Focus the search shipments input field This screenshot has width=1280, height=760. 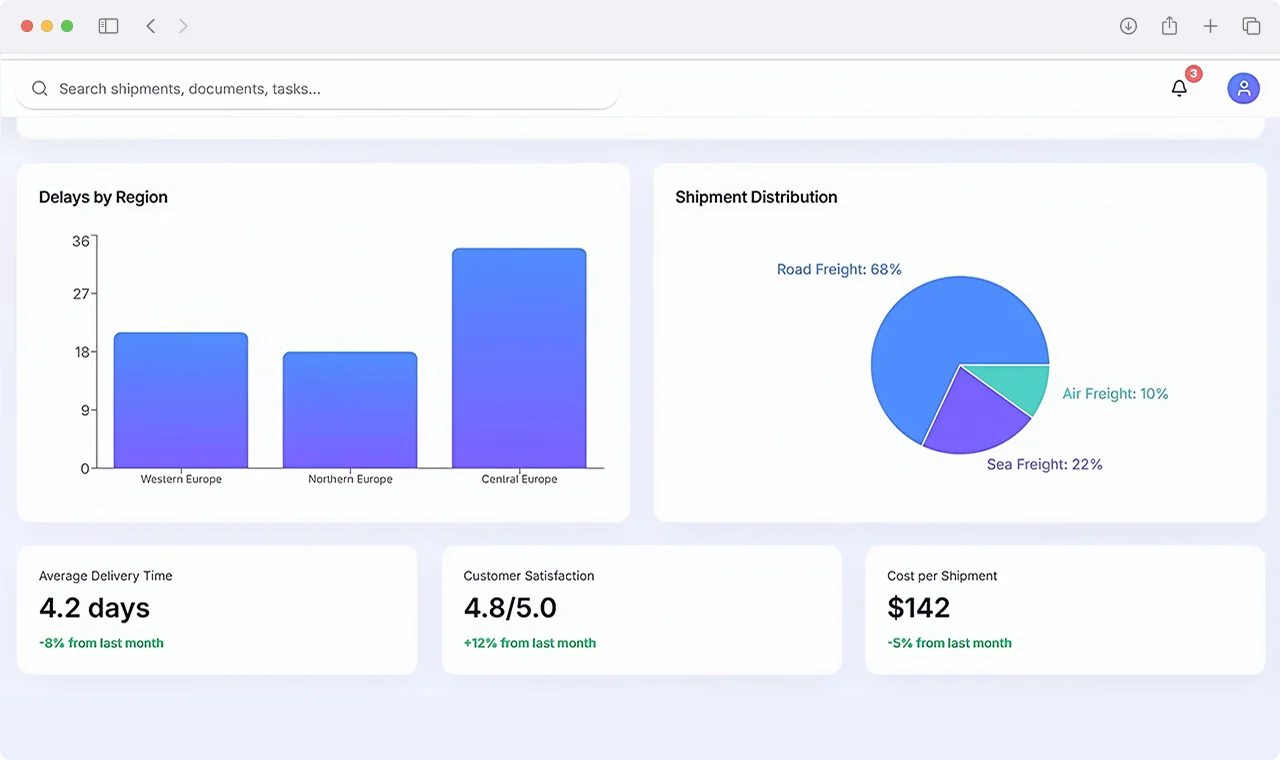317,88
